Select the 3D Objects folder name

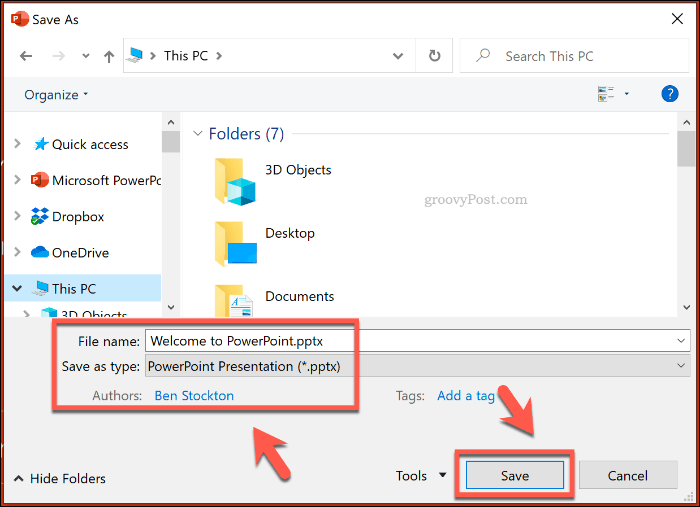tap(298, 170)
